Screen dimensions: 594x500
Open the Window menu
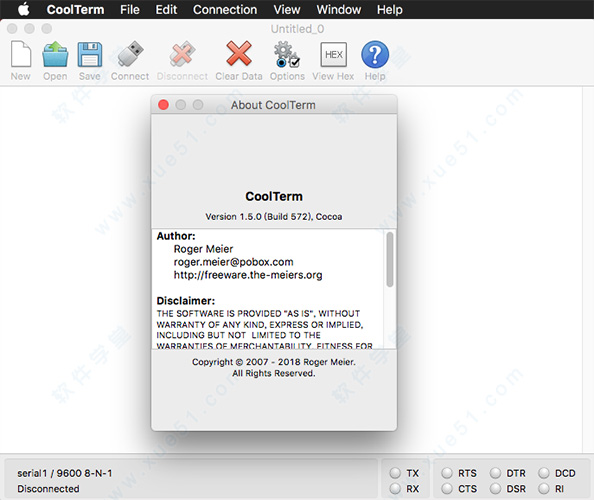[x=339, y=9]
